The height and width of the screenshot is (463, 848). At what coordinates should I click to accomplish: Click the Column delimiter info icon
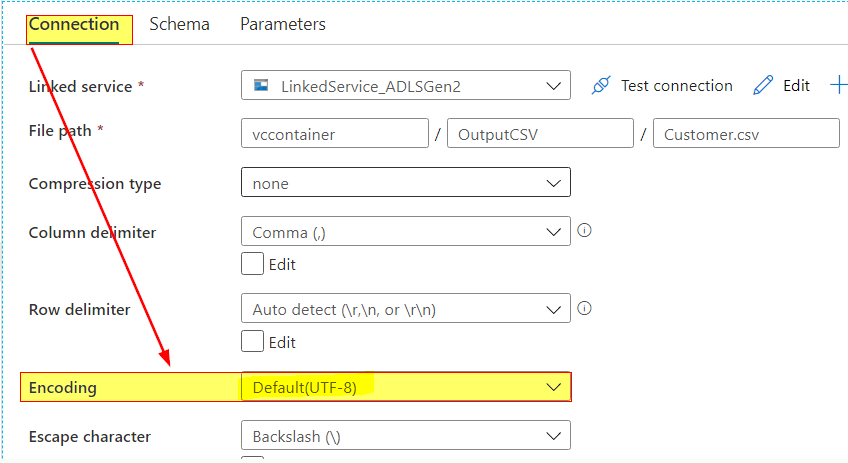pyautogui.click(x=584, y=230)
